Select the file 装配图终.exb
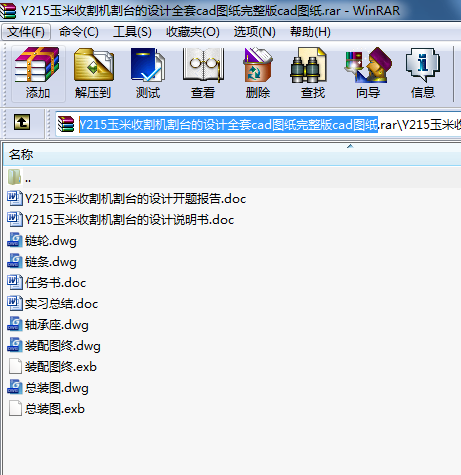461x475 pixels. [x=52, y=367]
